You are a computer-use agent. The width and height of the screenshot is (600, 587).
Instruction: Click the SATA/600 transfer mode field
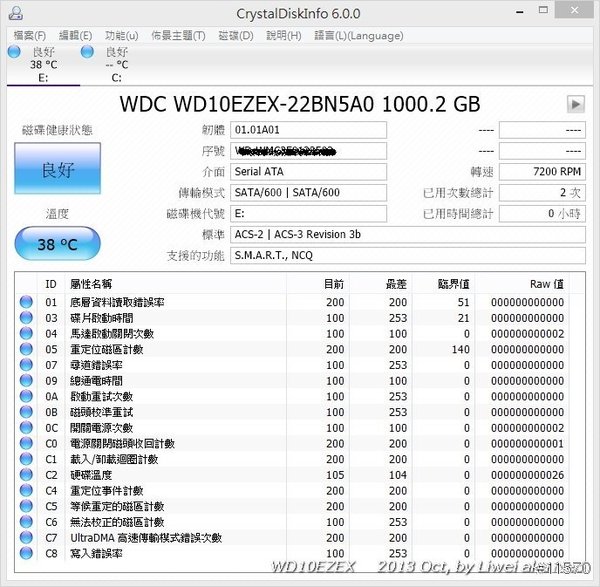pyautogui.click(x=308, y=192)
